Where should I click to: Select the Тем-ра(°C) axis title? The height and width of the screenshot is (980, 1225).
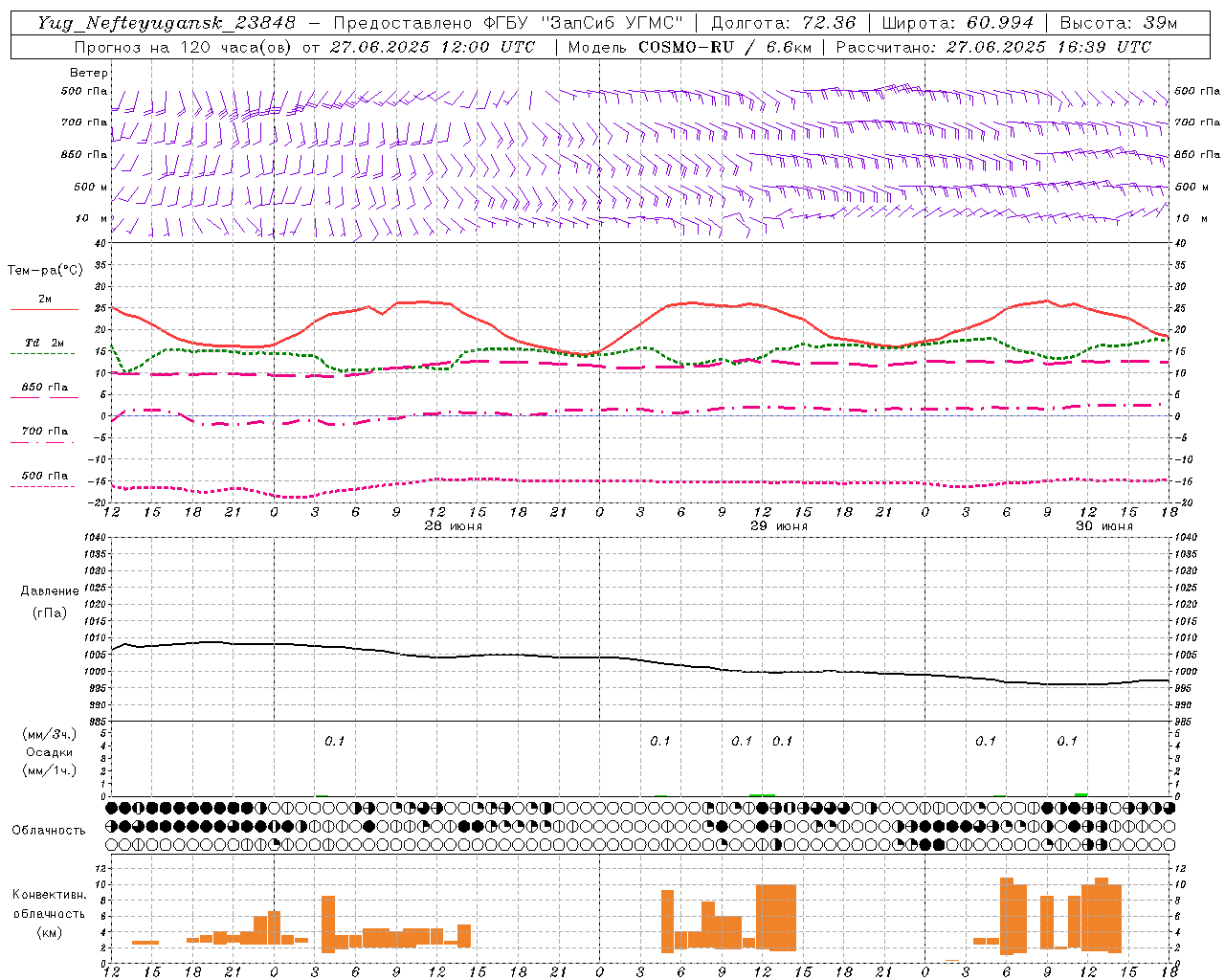point(45,271)
